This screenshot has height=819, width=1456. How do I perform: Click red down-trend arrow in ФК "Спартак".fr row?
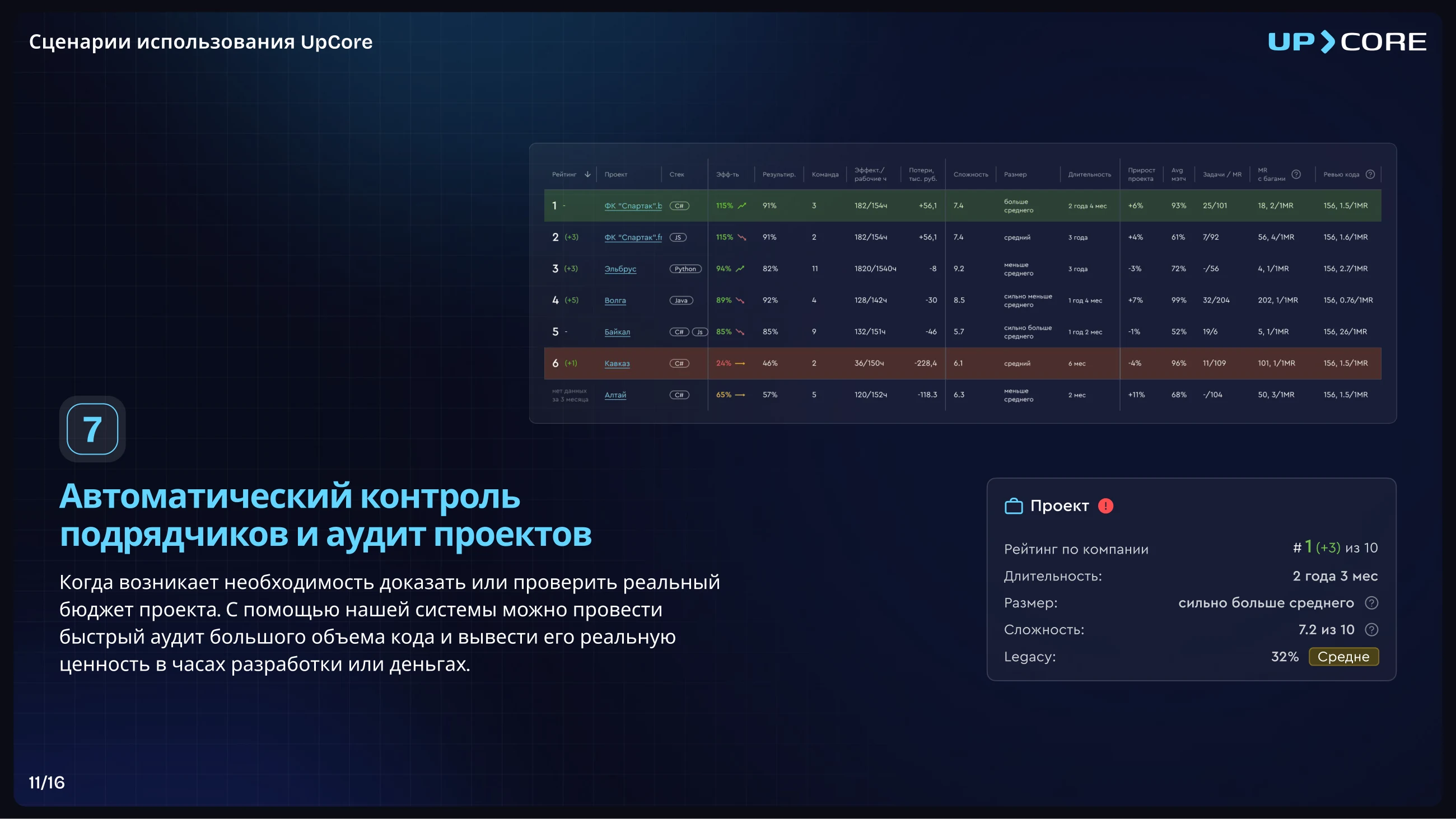742,237
